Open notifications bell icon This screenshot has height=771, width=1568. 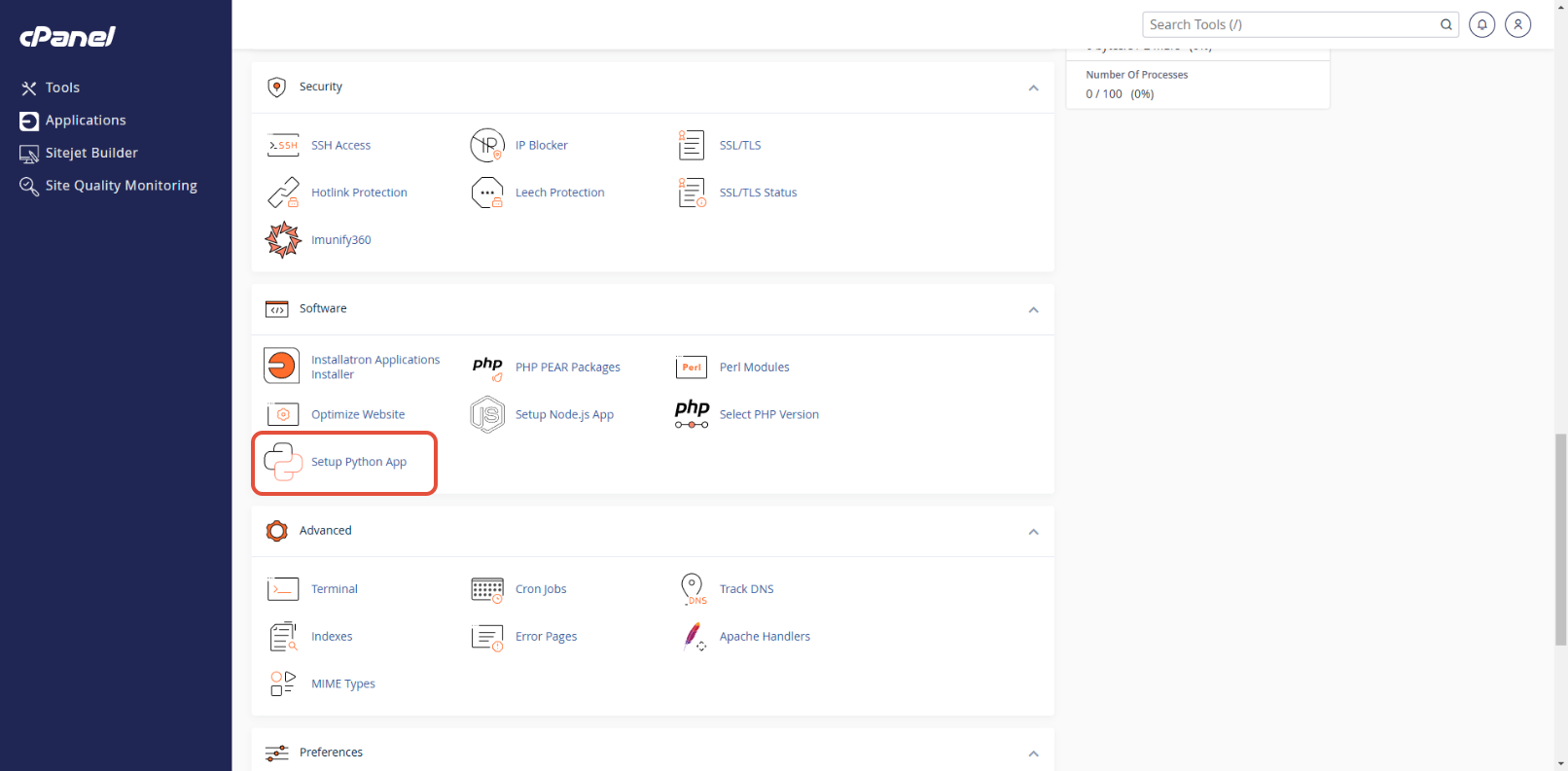coord(1481,24)
